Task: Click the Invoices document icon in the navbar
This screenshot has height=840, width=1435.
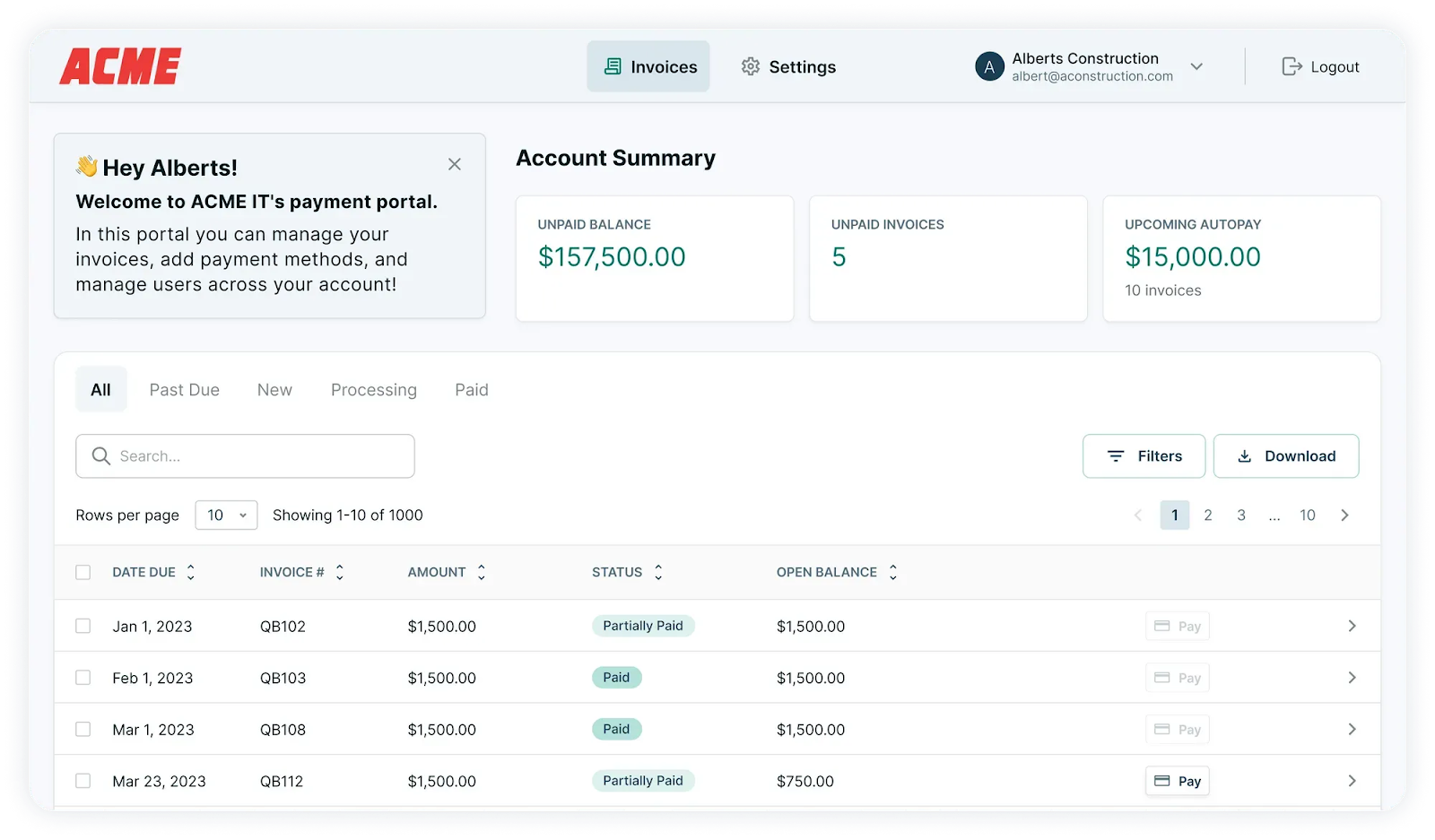Action: (613, 65)
